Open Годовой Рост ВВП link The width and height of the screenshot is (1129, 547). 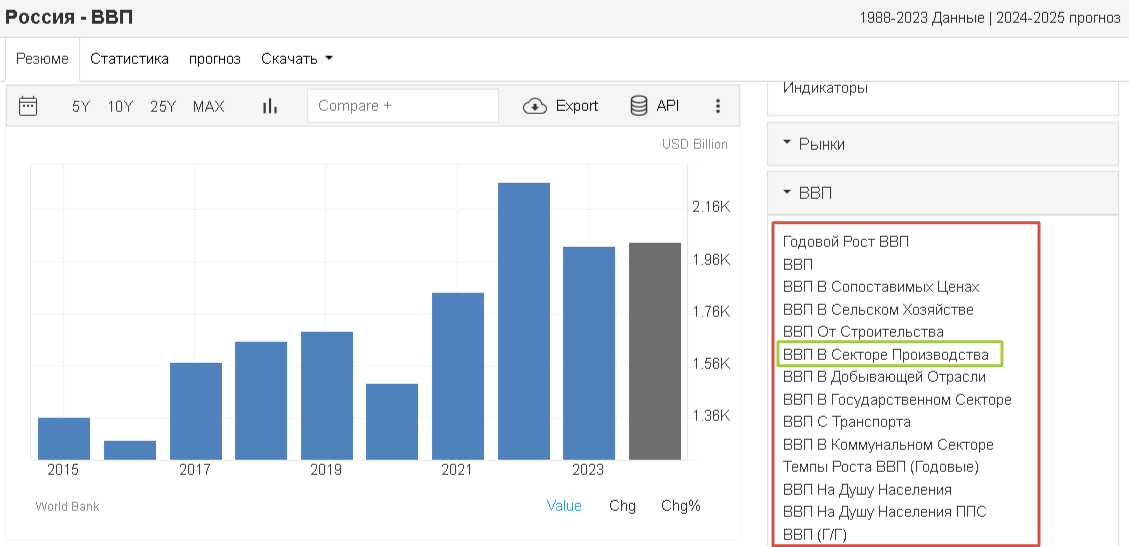click(x=845, y=241)
